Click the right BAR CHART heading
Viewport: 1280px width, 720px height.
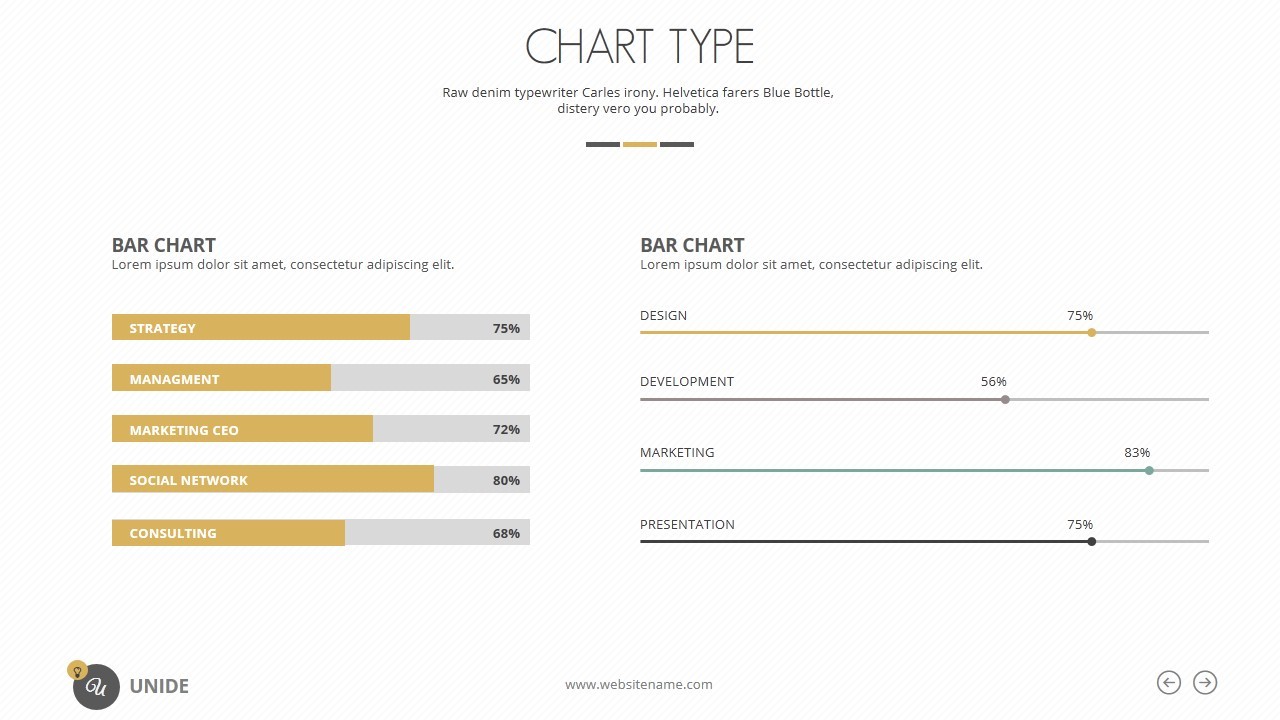pyautogui.click(x=692, y=245)
